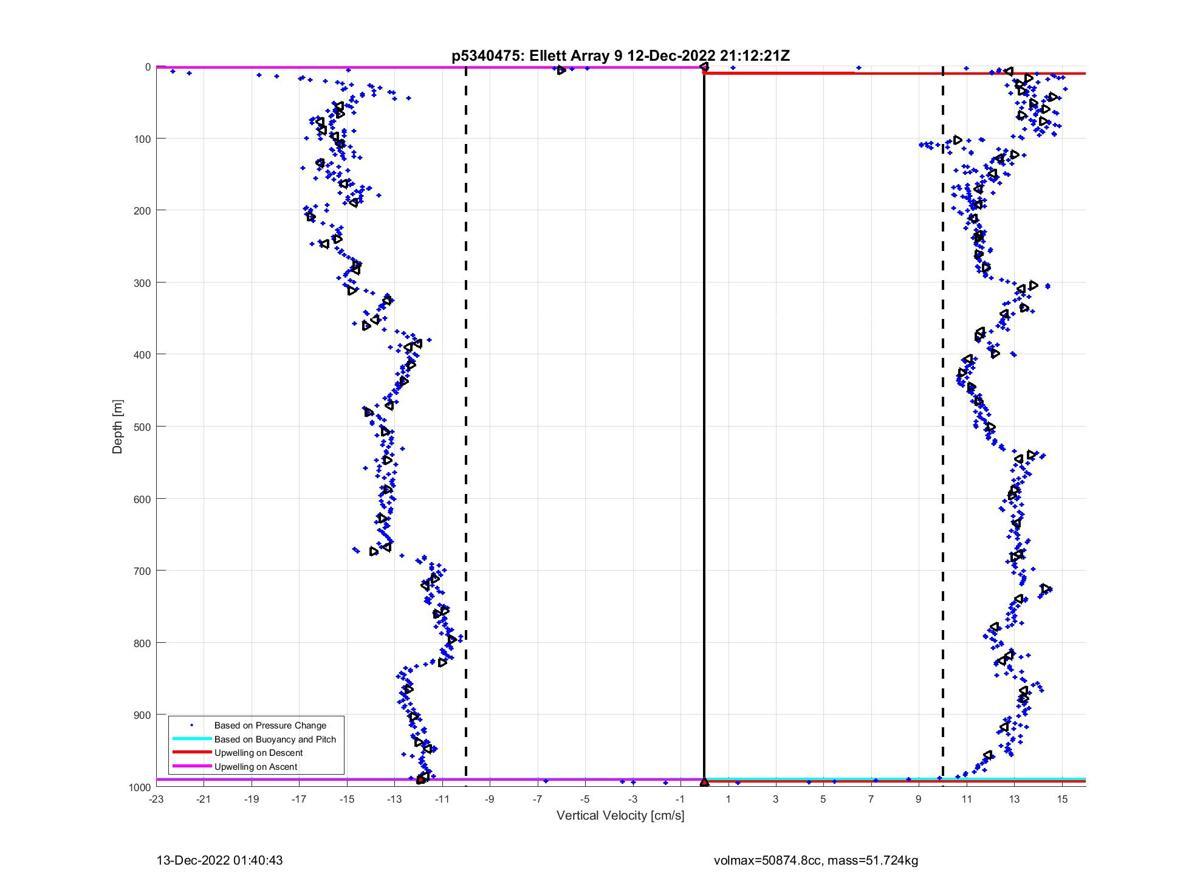Select legend entry 'Upwelling on Ascent'

[x=256, y=767]
